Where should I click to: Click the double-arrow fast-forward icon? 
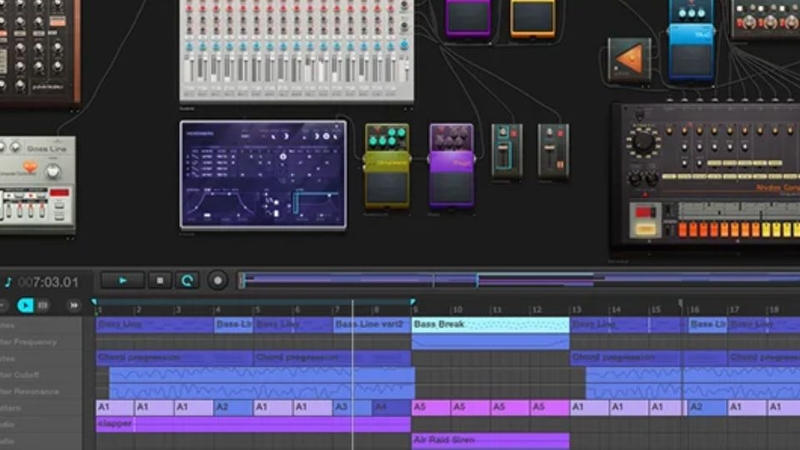pos(73,305)
